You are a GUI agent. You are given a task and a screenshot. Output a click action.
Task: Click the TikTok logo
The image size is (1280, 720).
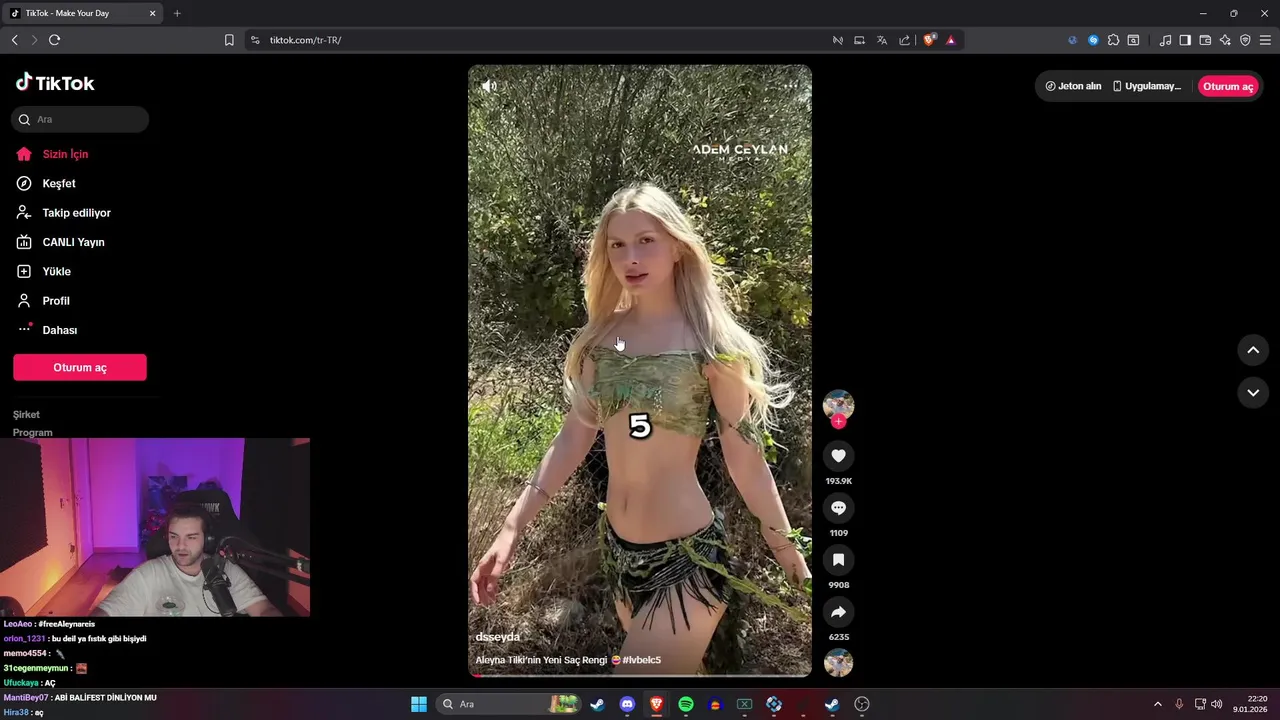click(x=55, y=83)
